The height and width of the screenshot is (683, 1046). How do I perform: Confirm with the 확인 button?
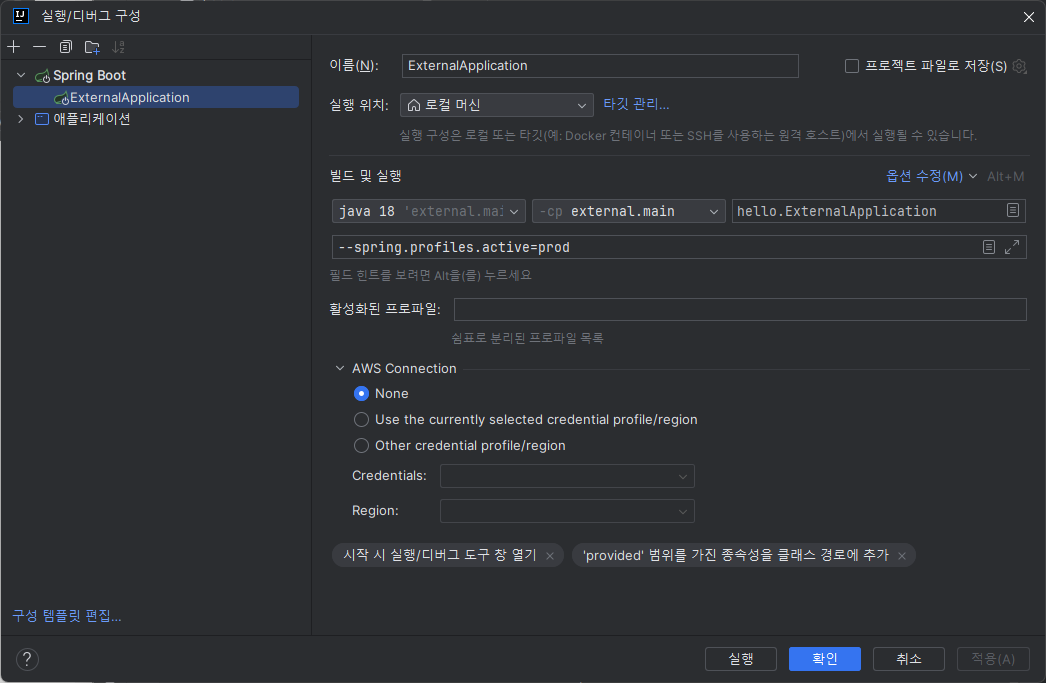click(825, 659)
